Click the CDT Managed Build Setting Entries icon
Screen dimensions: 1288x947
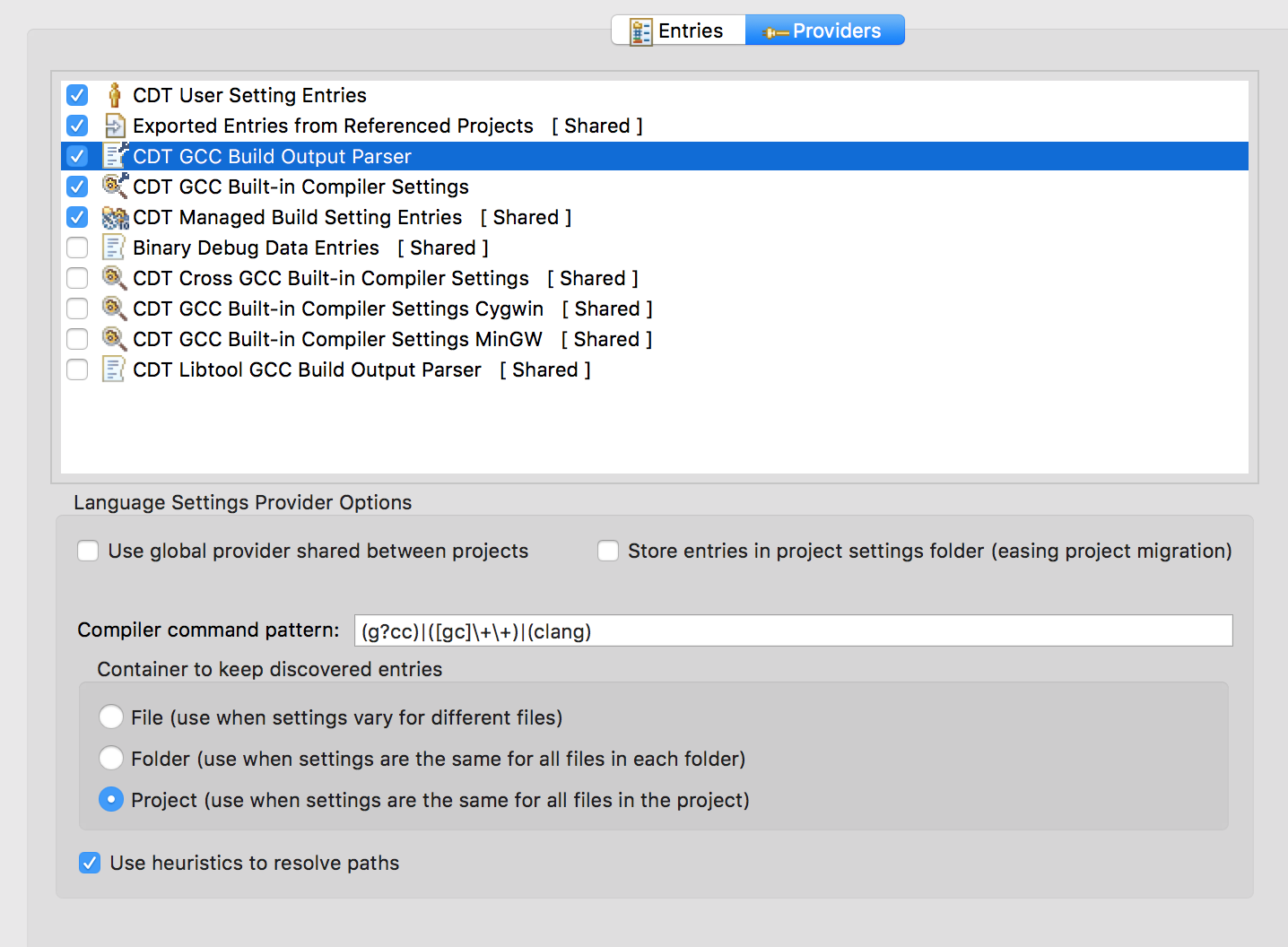[114, 217]
